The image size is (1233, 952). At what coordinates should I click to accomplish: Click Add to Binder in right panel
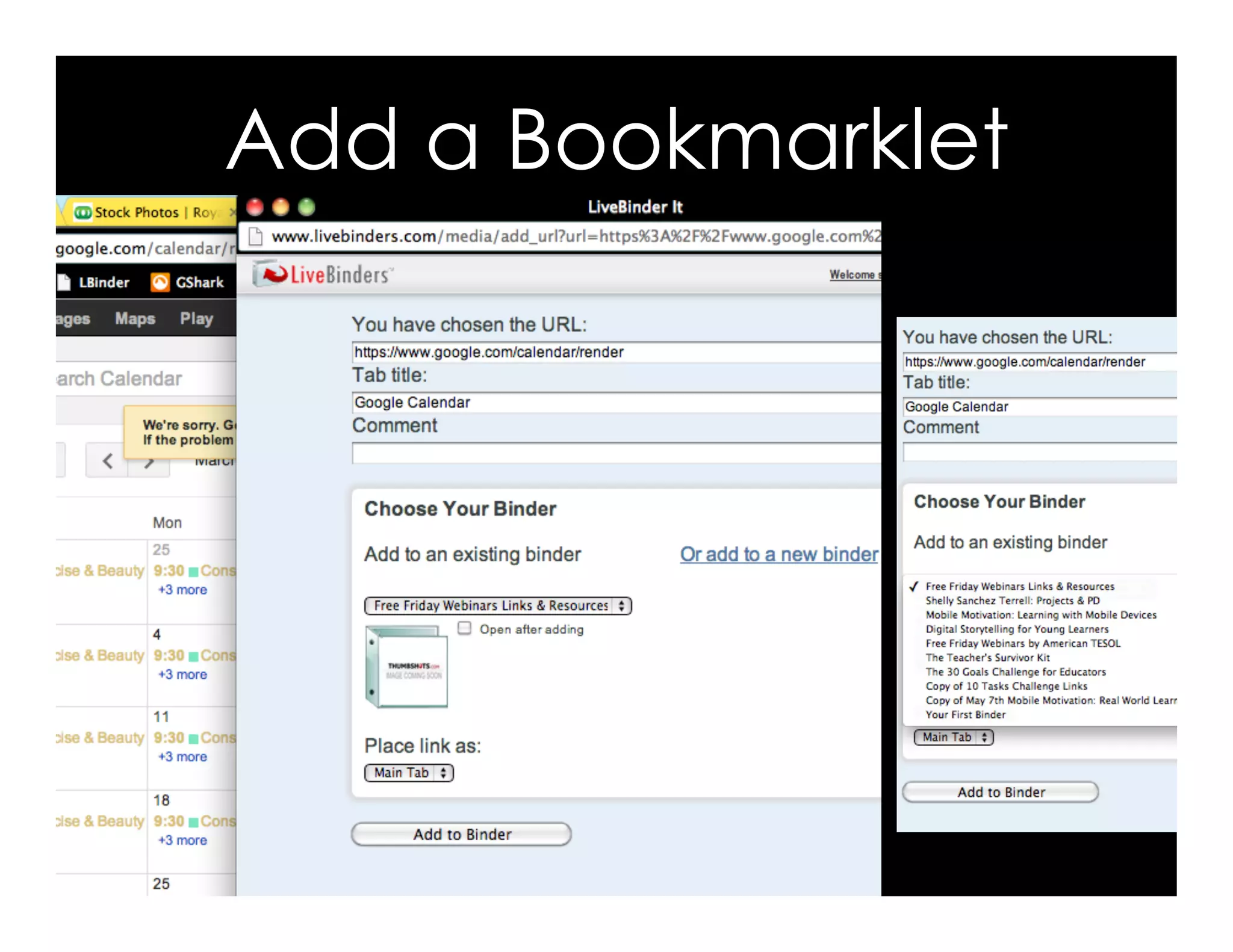coord(1001,792)
